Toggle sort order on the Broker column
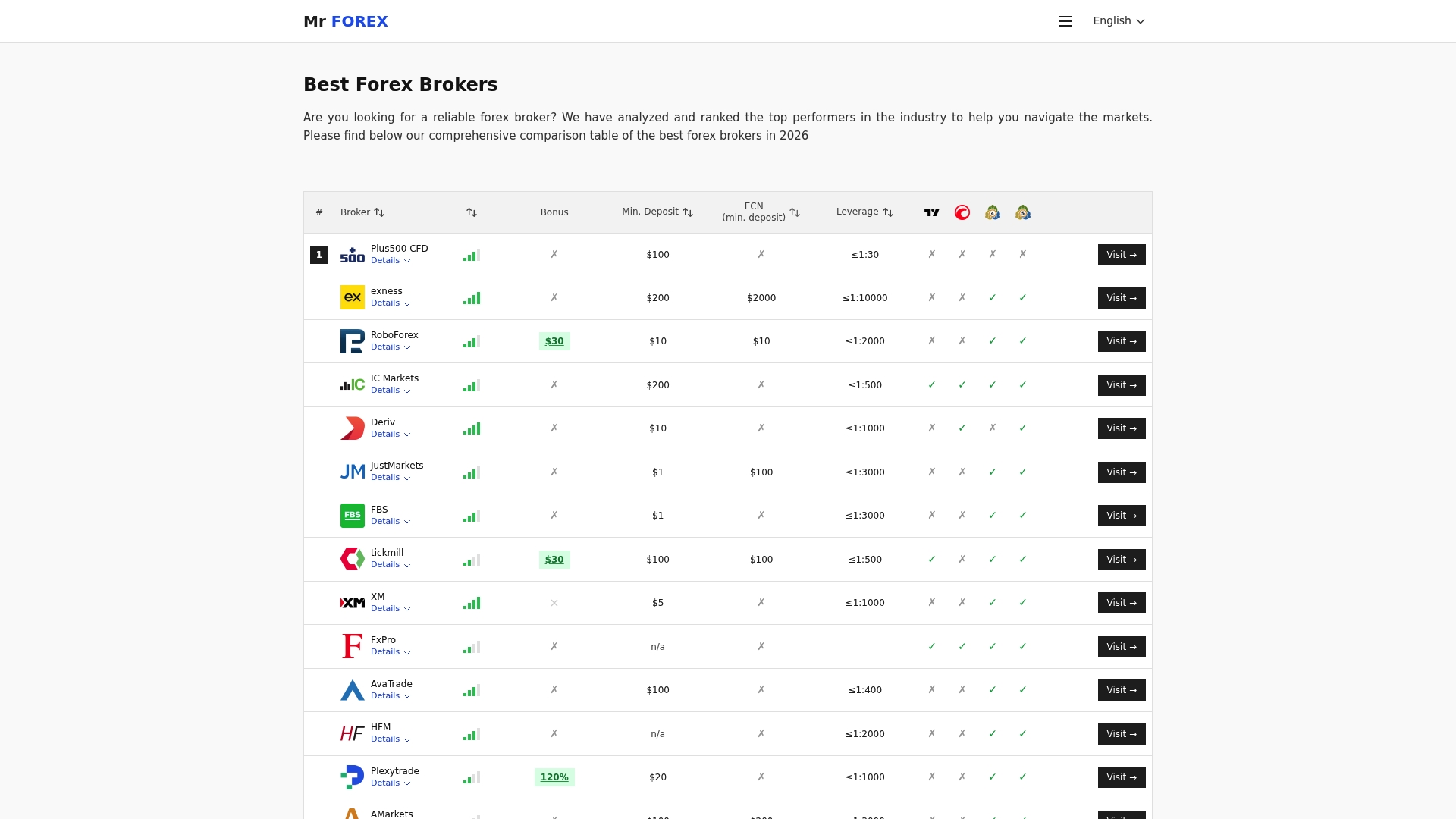1456x819 pixels. tap(380, 212)
